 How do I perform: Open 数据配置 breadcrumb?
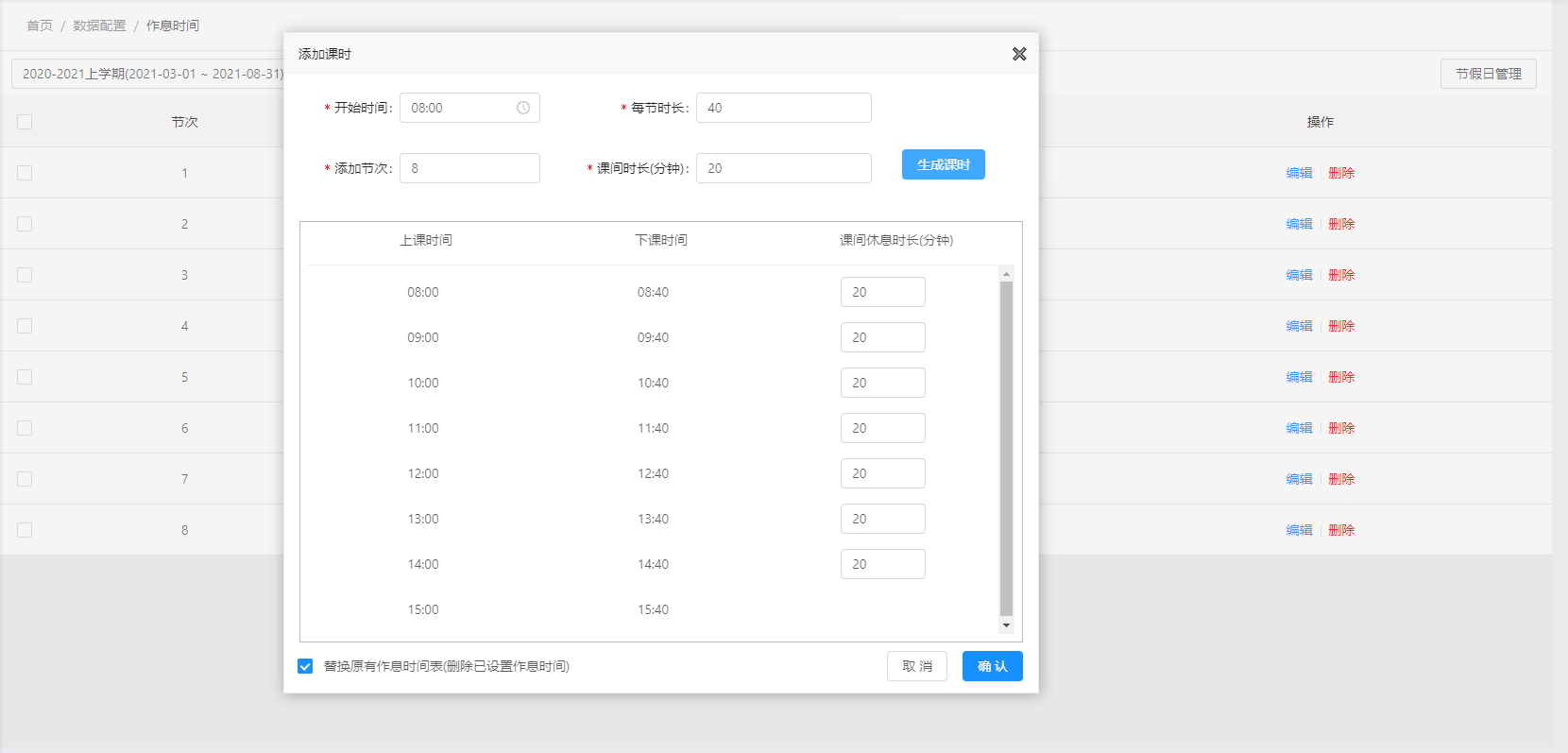click(x=99, y=26)
